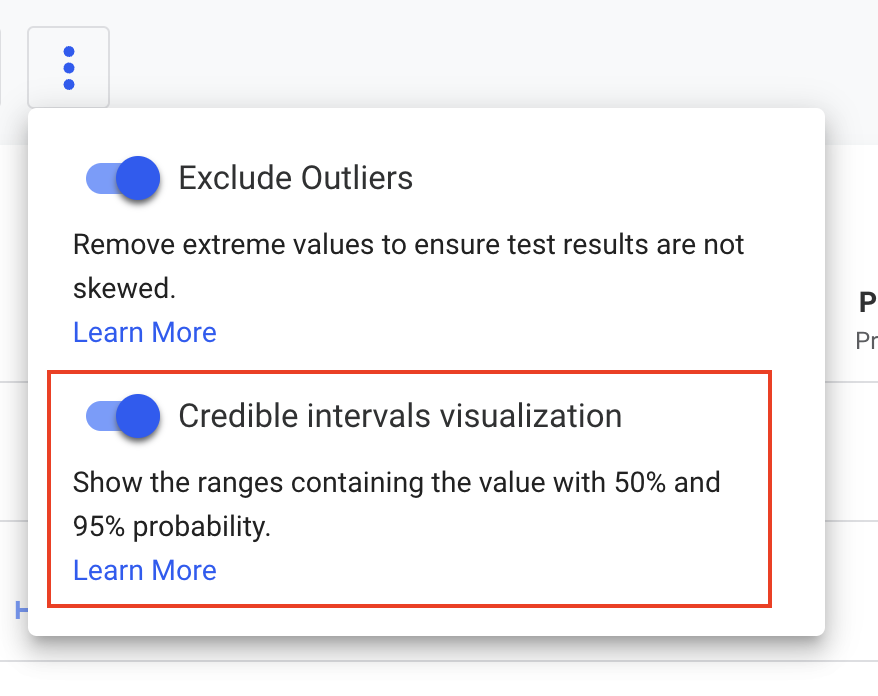This screenshot has width=878, height=696.
Task: Click the partially hidden blue 'H' link
Action: [21, 610]
